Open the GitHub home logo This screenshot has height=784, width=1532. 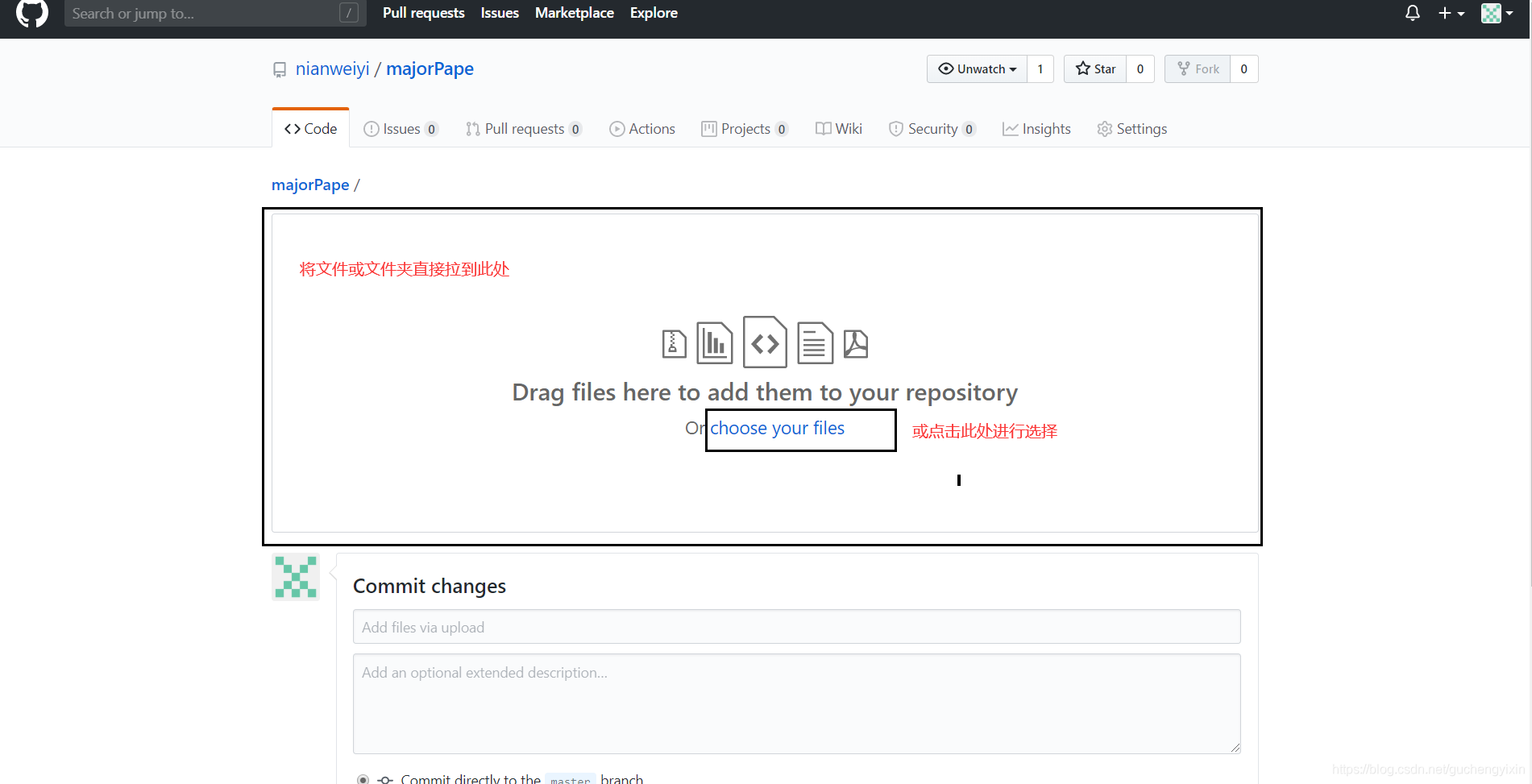point(32,12)
